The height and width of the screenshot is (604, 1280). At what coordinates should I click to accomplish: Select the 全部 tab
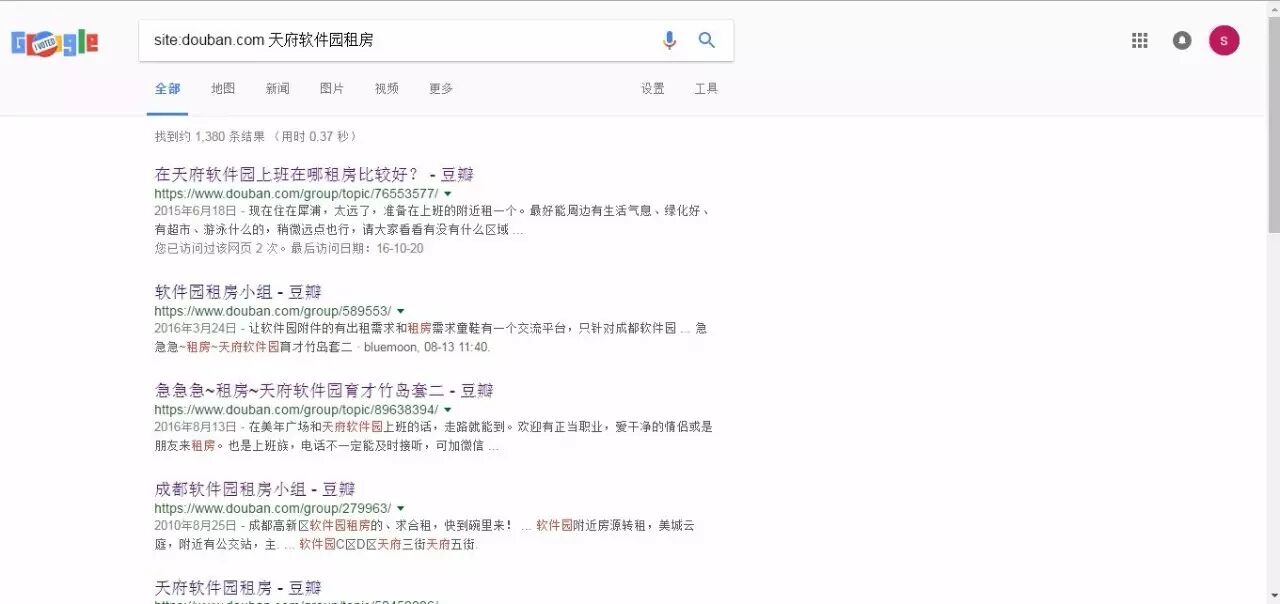tap(167, 89)
